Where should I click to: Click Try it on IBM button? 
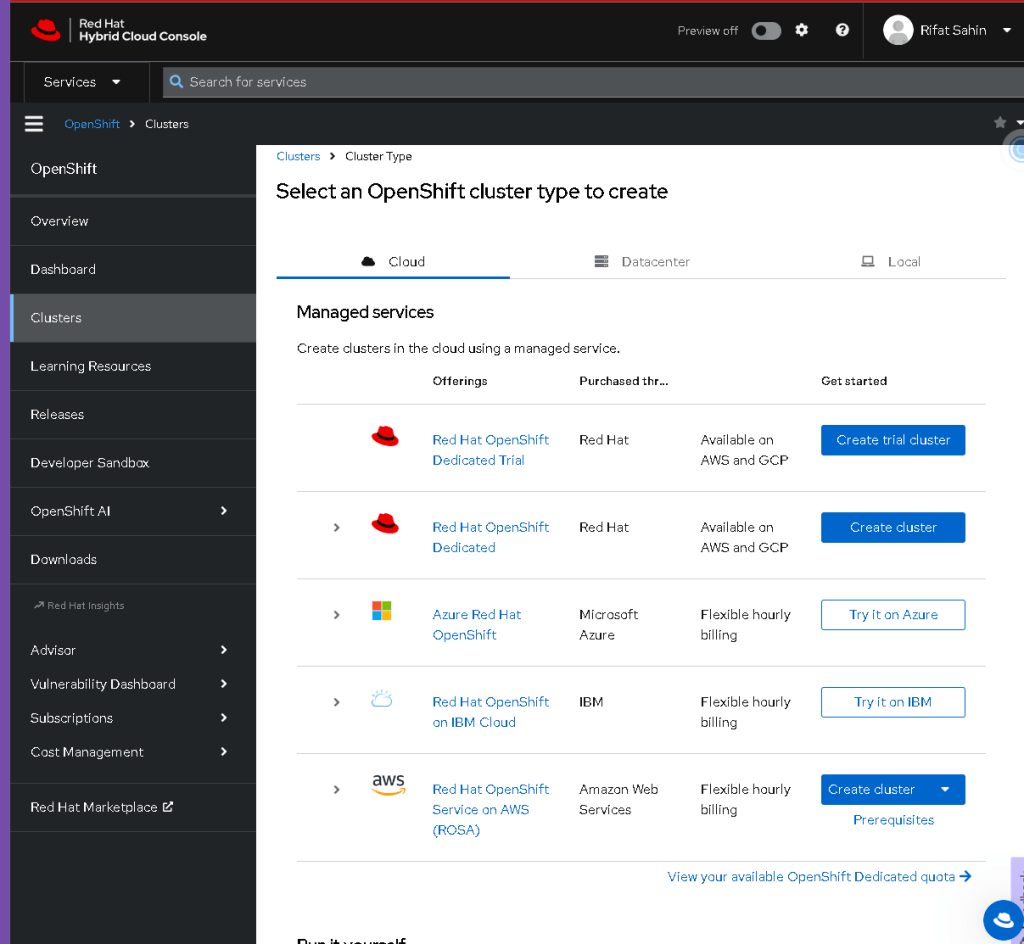click(x=893, y=702)
